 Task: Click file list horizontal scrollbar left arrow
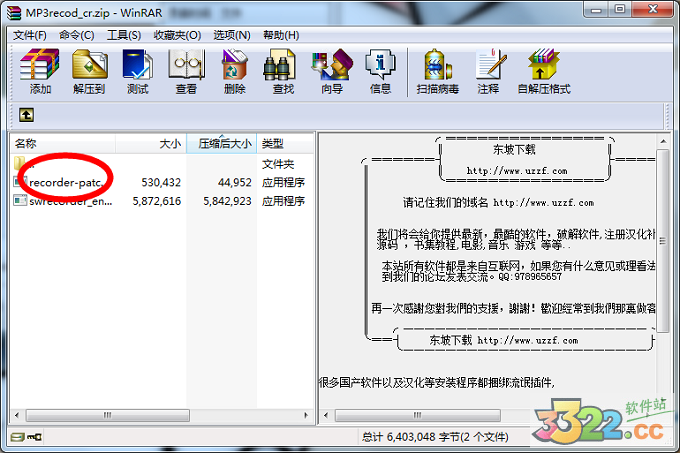[16, 415]
